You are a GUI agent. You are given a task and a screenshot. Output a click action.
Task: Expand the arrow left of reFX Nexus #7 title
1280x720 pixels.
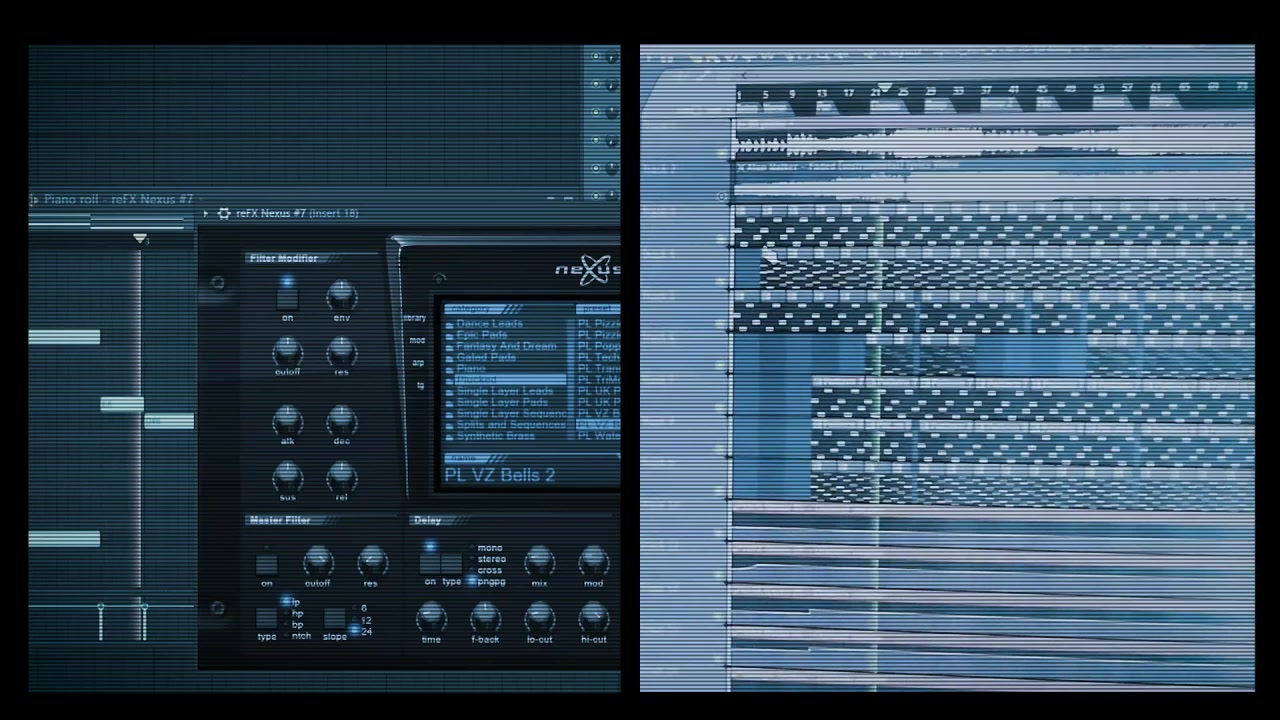[205, 213]
